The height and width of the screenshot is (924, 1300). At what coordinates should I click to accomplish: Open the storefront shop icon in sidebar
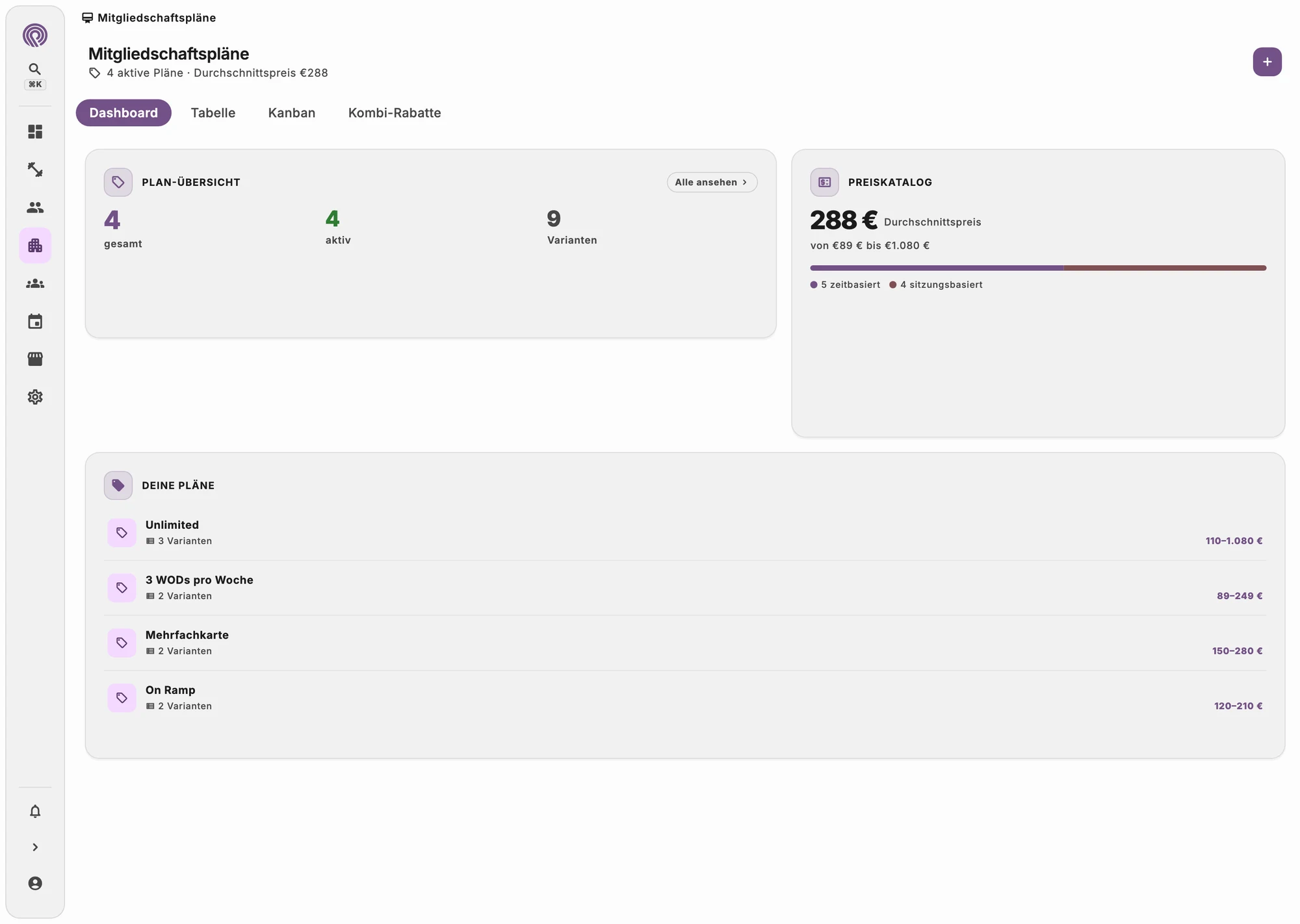click(35, 359)
